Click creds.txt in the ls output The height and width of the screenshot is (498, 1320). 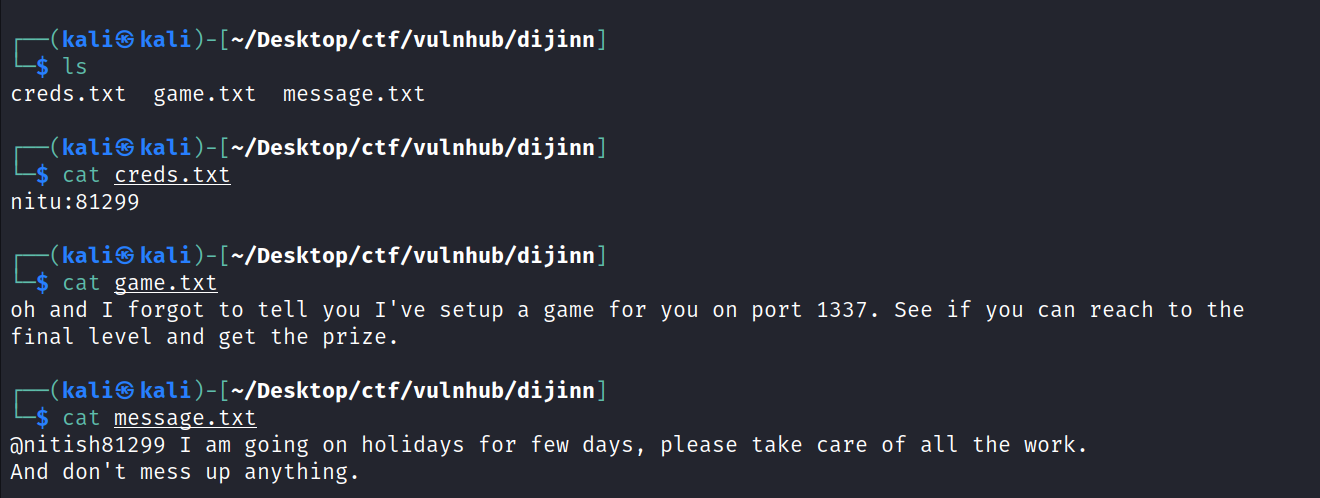(68, 94)
